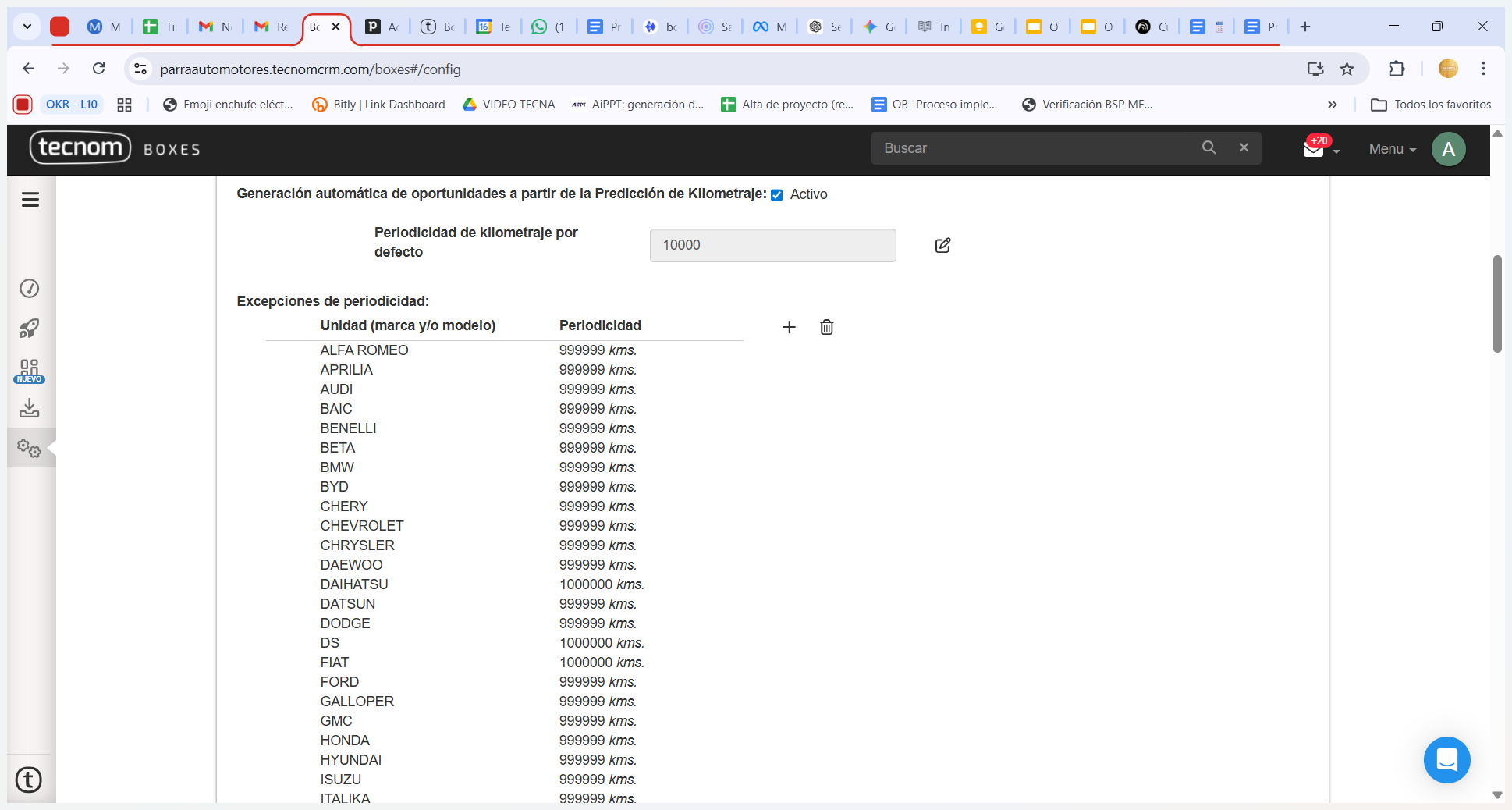Select the ALFA ROMEO exception row
The image size is (1512, 810).
pos(364,350)
